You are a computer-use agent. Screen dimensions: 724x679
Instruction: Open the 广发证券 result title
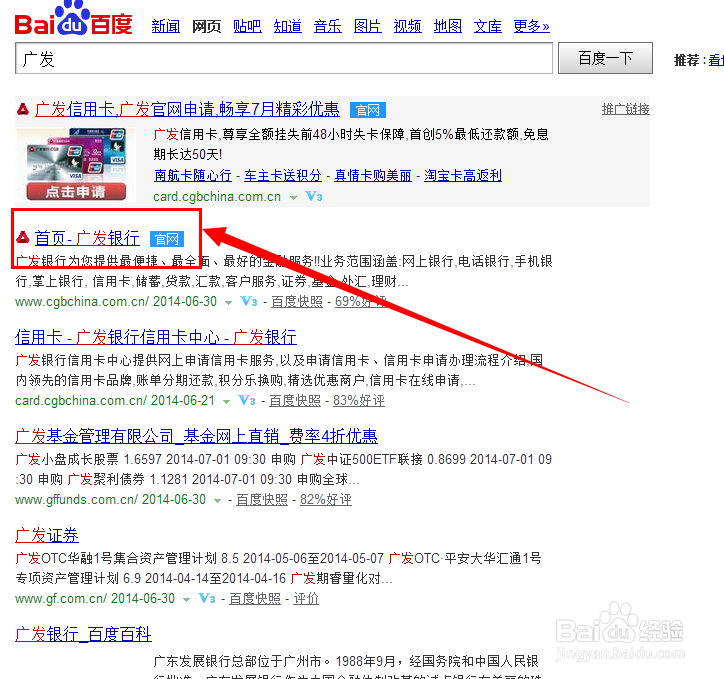47,535
